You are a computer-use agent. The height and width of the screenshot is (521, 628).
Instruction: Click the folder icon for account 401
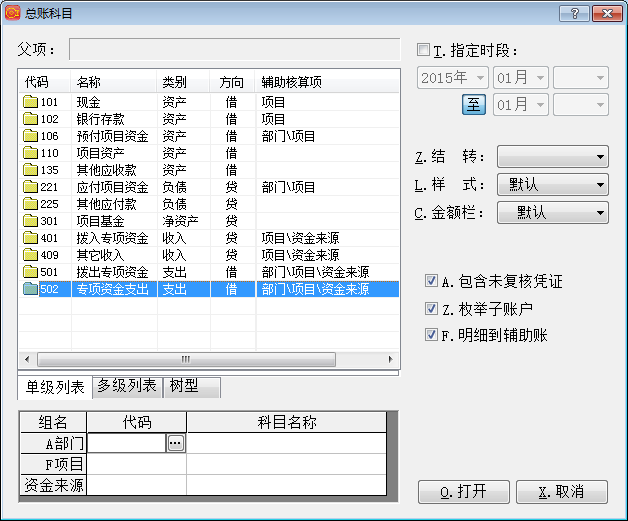pyautogui.click(x=30, y=238)
